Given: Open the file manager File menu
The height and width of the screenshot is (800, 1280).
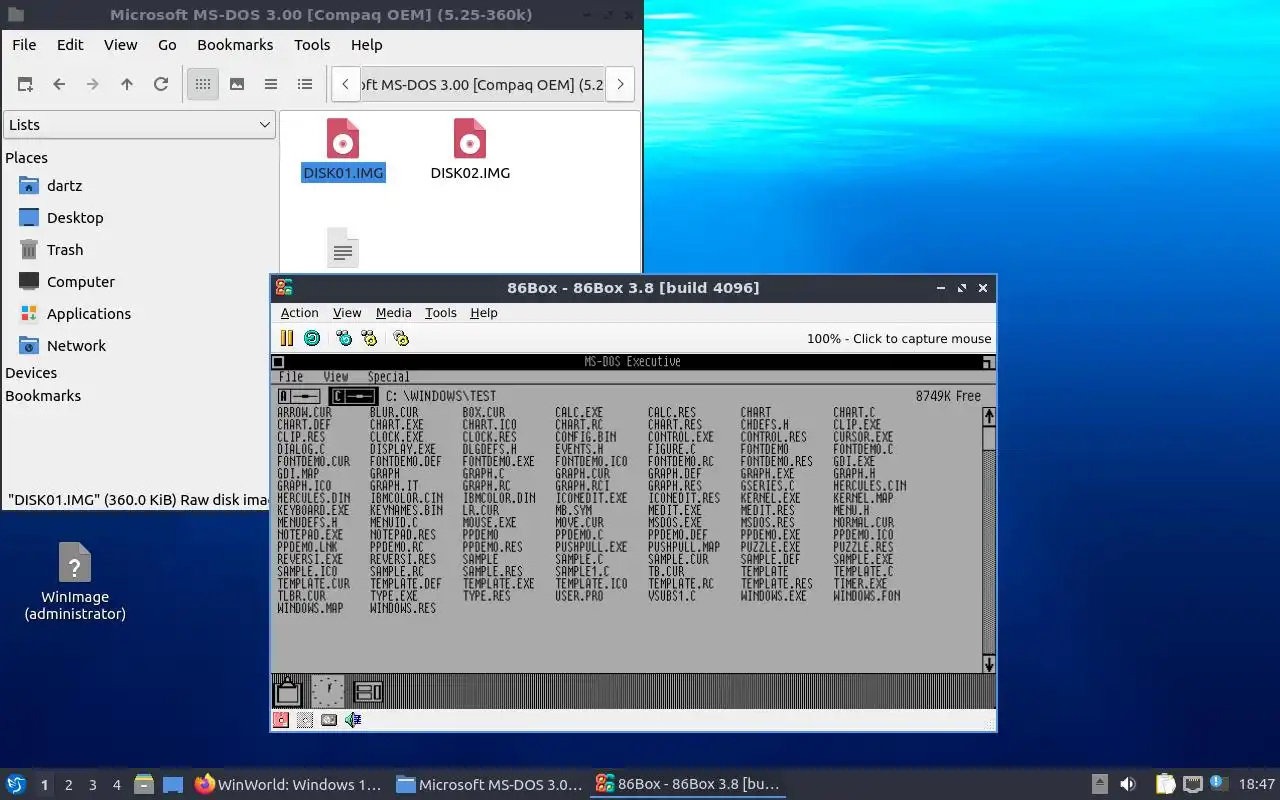Looking at the screenshot, I should (x=24, y=45).
